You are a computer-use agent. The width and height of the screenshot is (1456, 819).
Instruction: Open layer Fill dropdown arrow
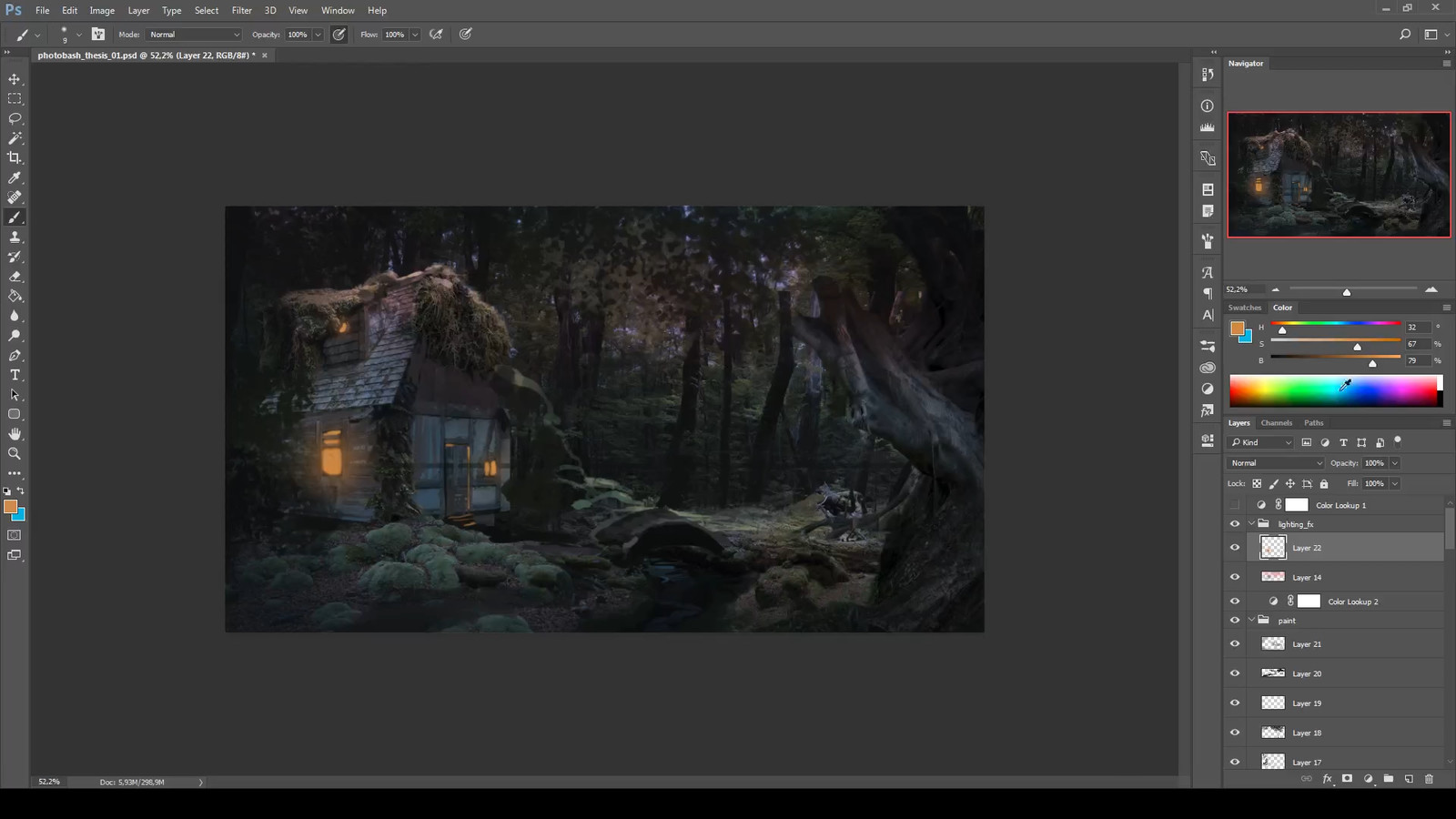pos(1394,484)
